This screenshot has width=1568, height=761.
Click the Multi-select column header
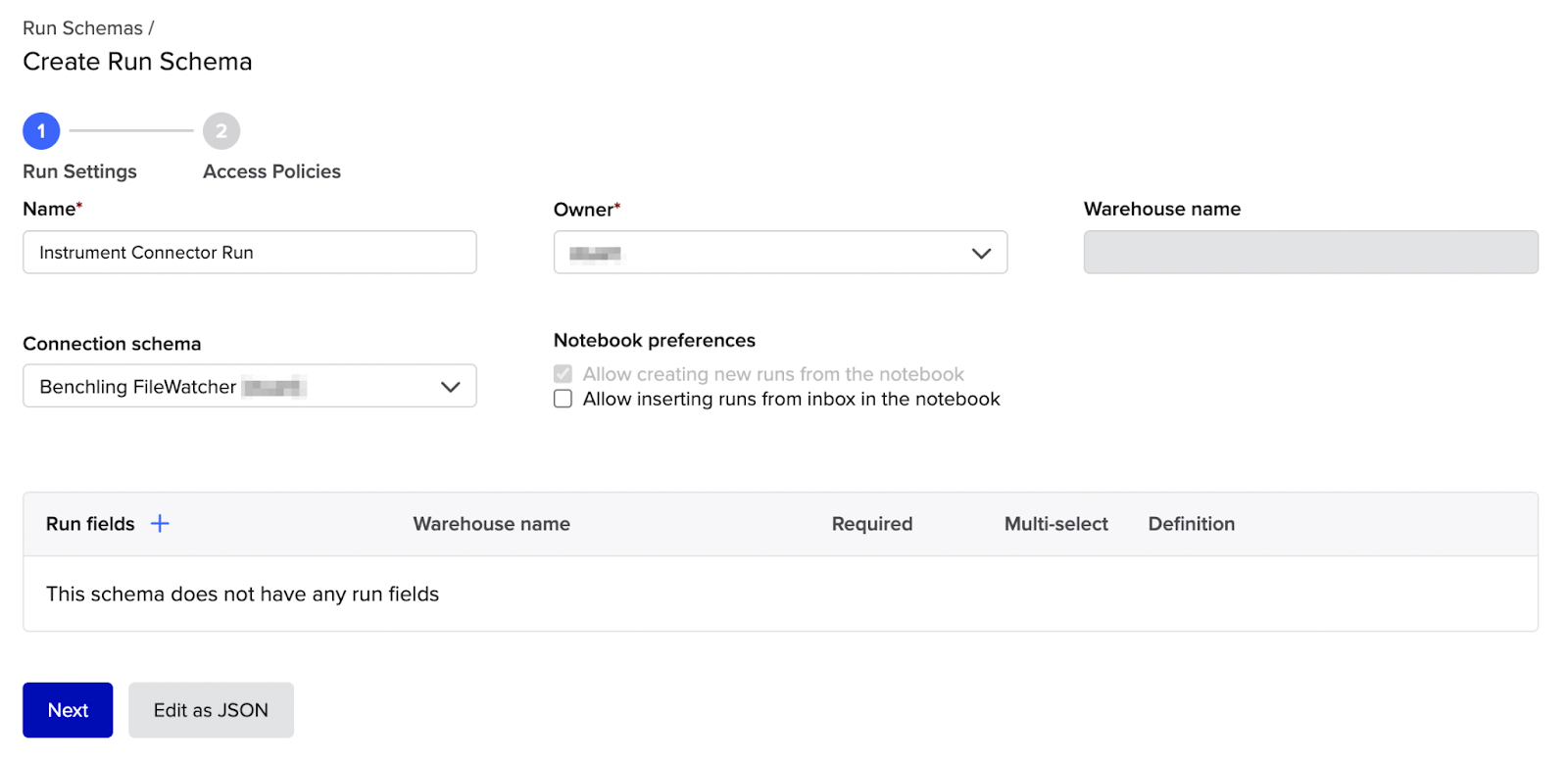(x=1055, y=524)
